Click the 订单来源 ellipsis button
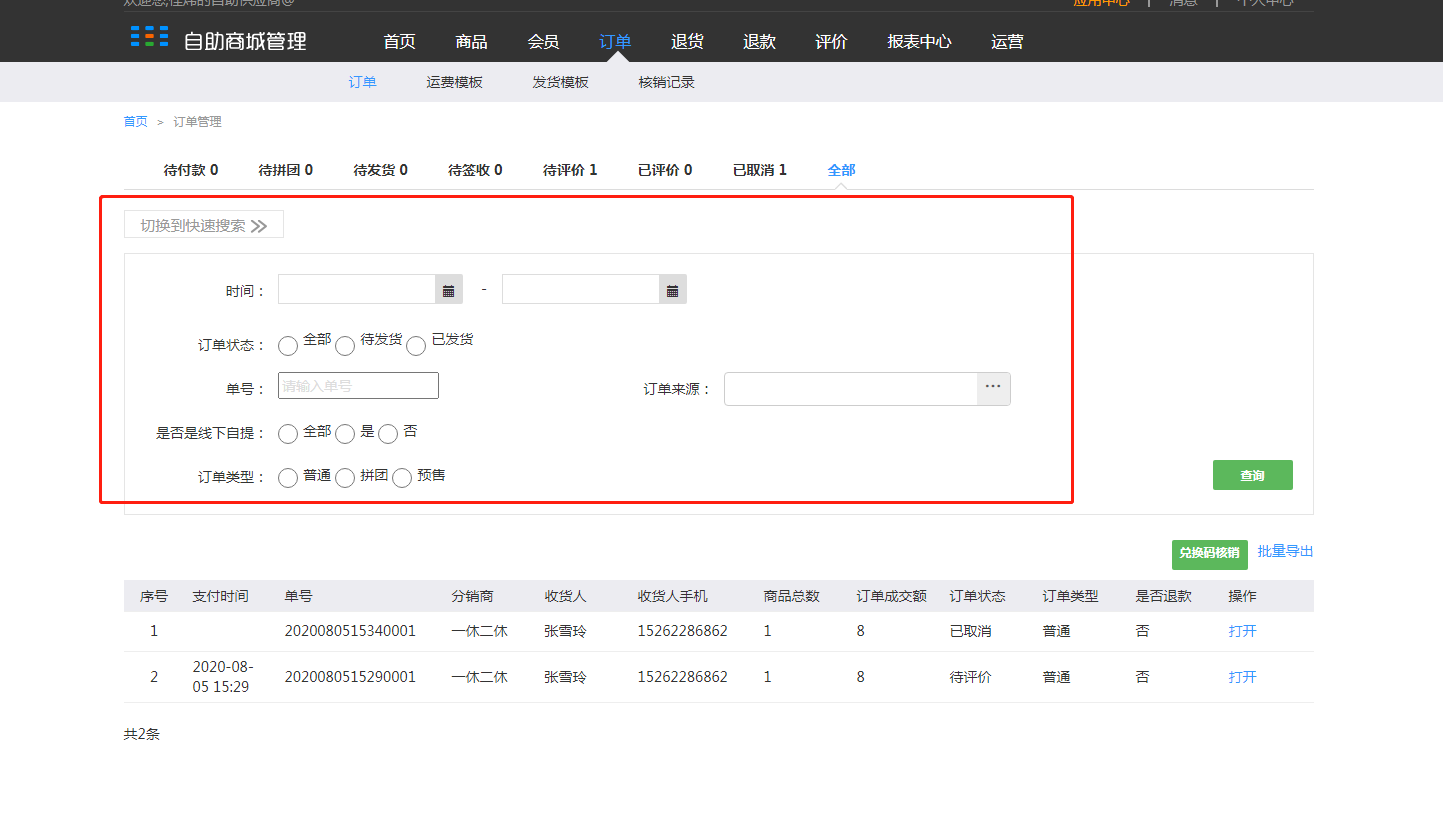The width and height of the screenshot is (1443, 830). coord(993,388)
